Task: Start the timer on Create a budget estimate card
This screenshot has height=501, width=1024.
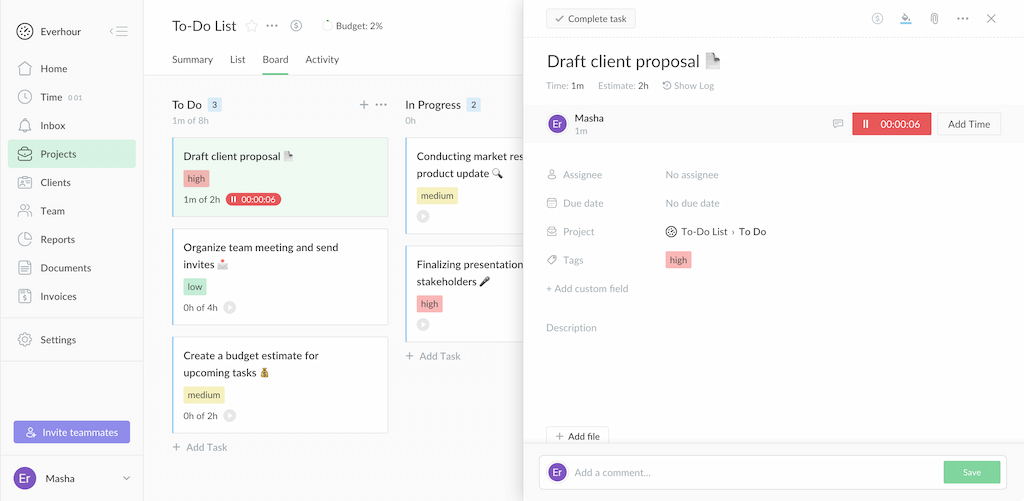Action: (230, 415)
